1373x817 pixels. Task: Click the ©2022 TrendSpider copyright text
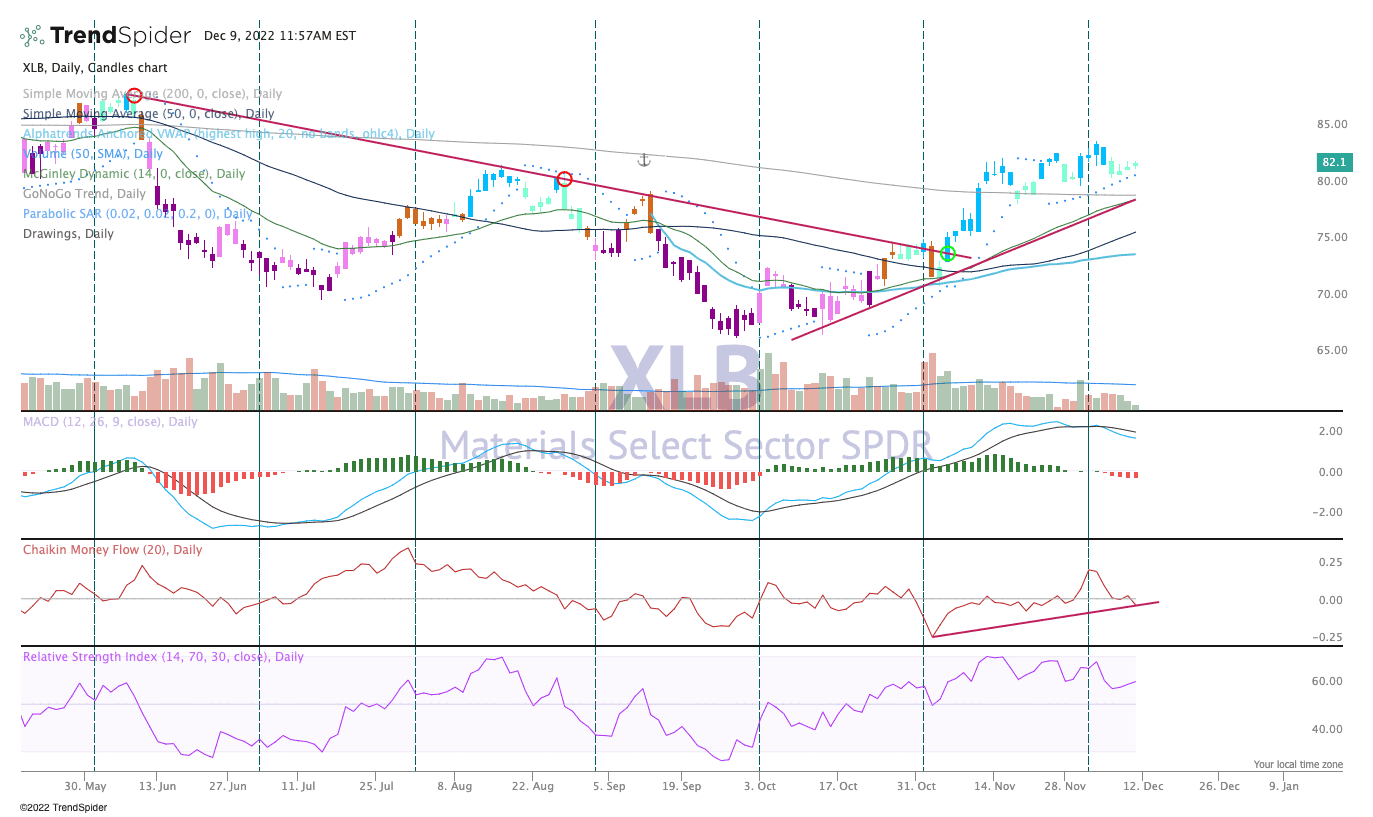[63, 807]
